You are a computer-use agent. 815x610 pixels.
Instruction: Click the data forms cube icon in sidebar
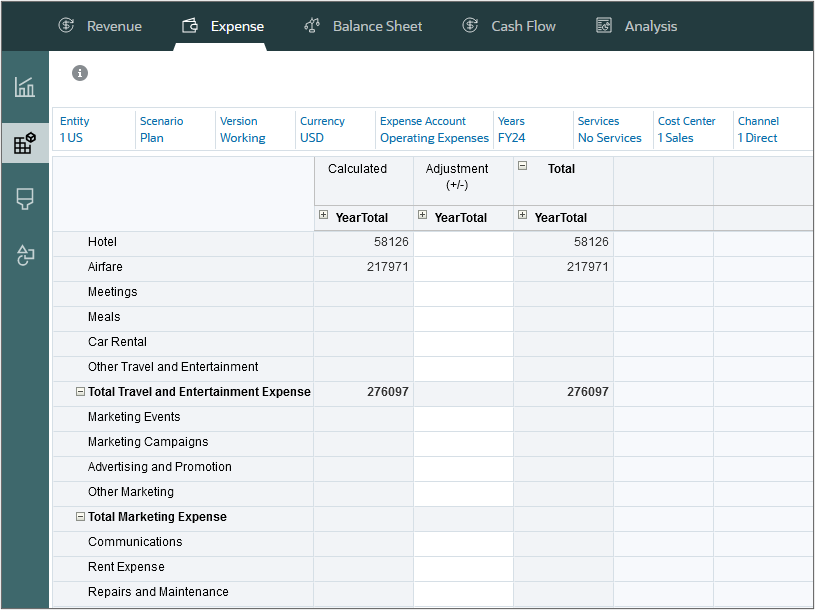[x=24, y=142]
